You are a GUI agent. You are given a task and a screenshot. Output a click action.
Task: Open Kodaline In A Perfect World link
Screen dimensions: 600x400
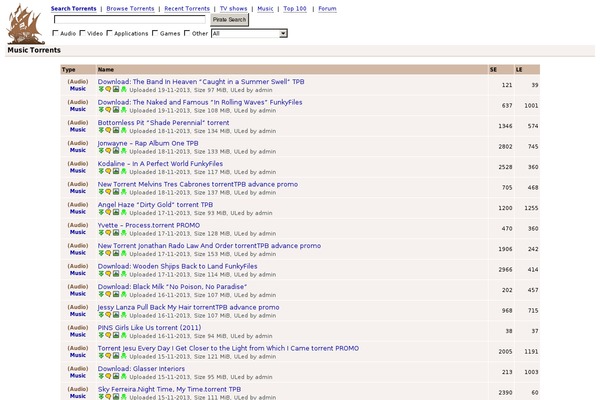[x=160, y=163]
